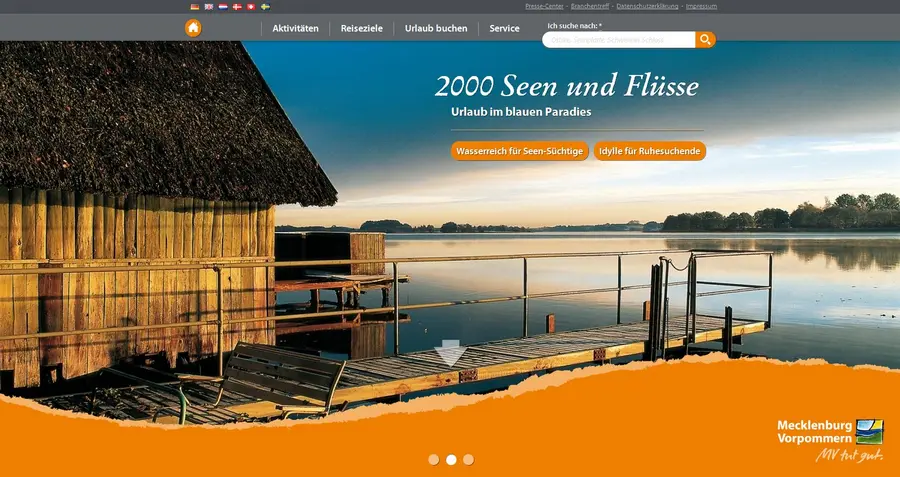Select the middle carousel slide dot
Screen dimensions: 900x477
pyautogui.click(x=451, y=460)
